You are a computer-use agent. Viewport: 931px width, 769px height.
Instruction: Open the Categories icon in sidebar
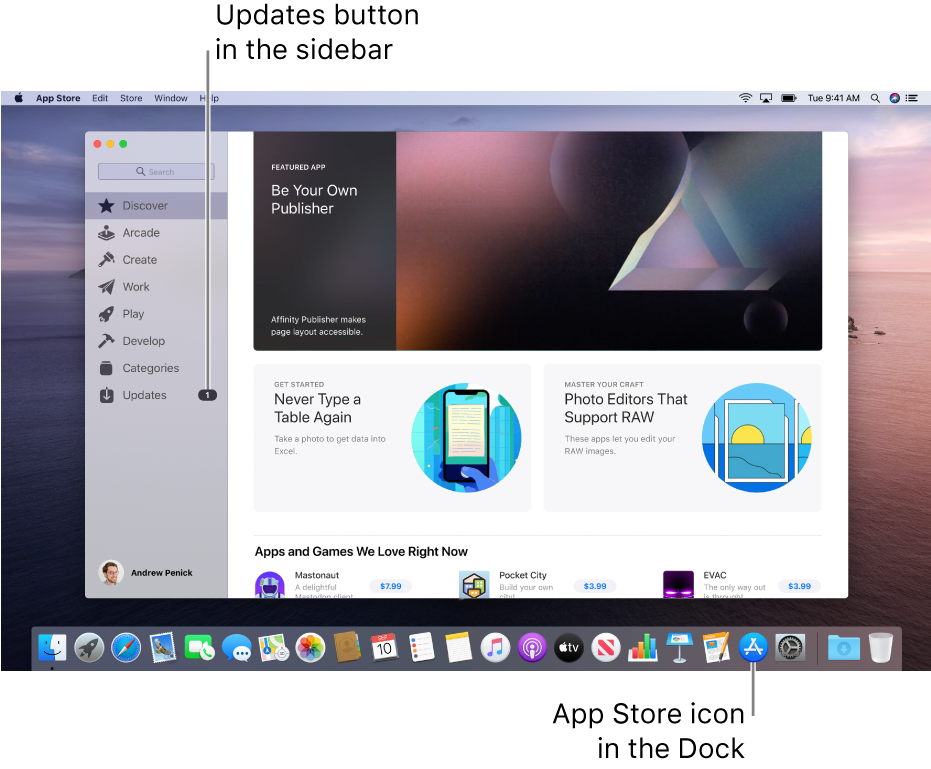pos(106,368)
